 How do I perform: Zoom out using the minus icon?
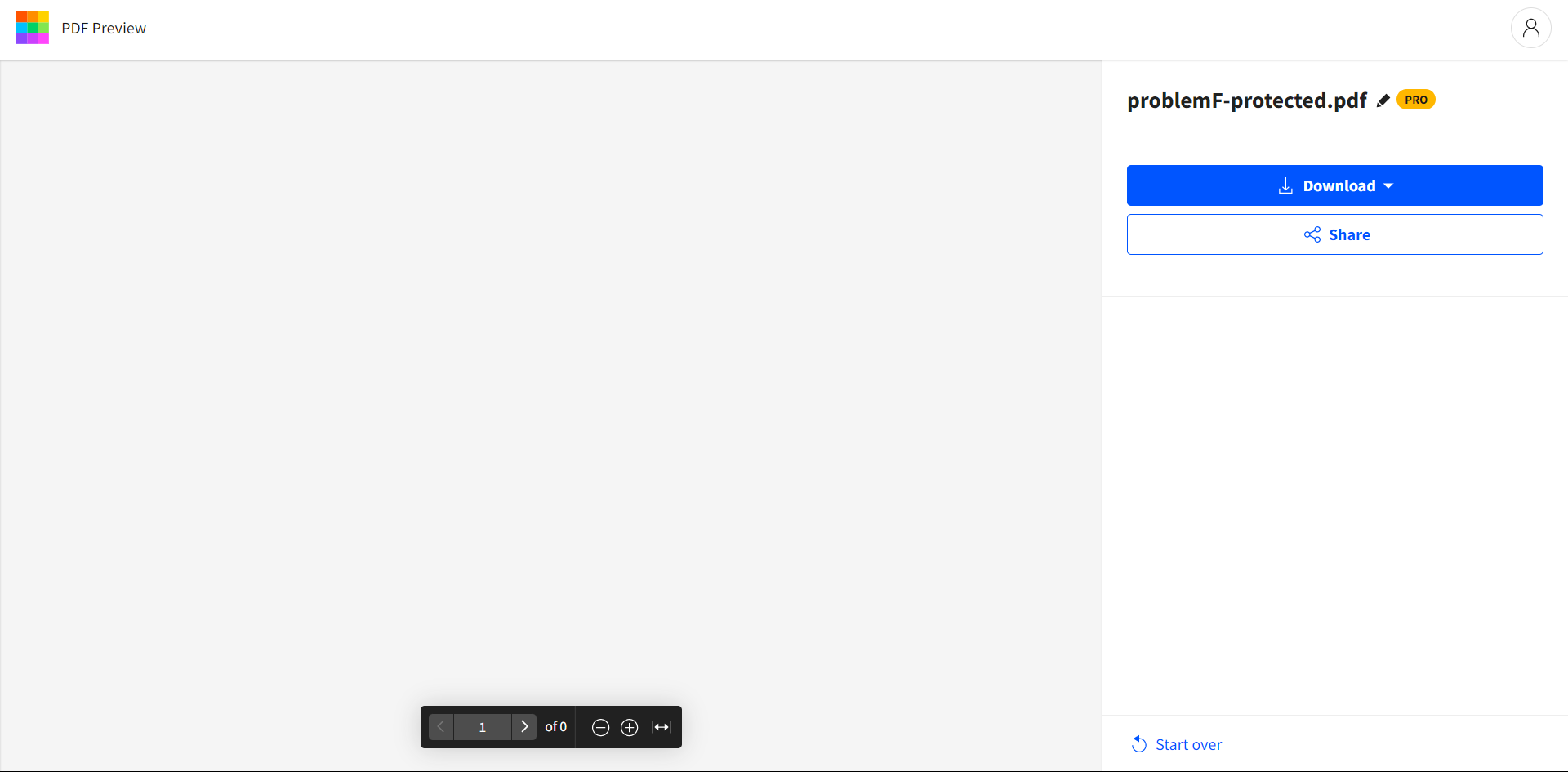point(600,727)
